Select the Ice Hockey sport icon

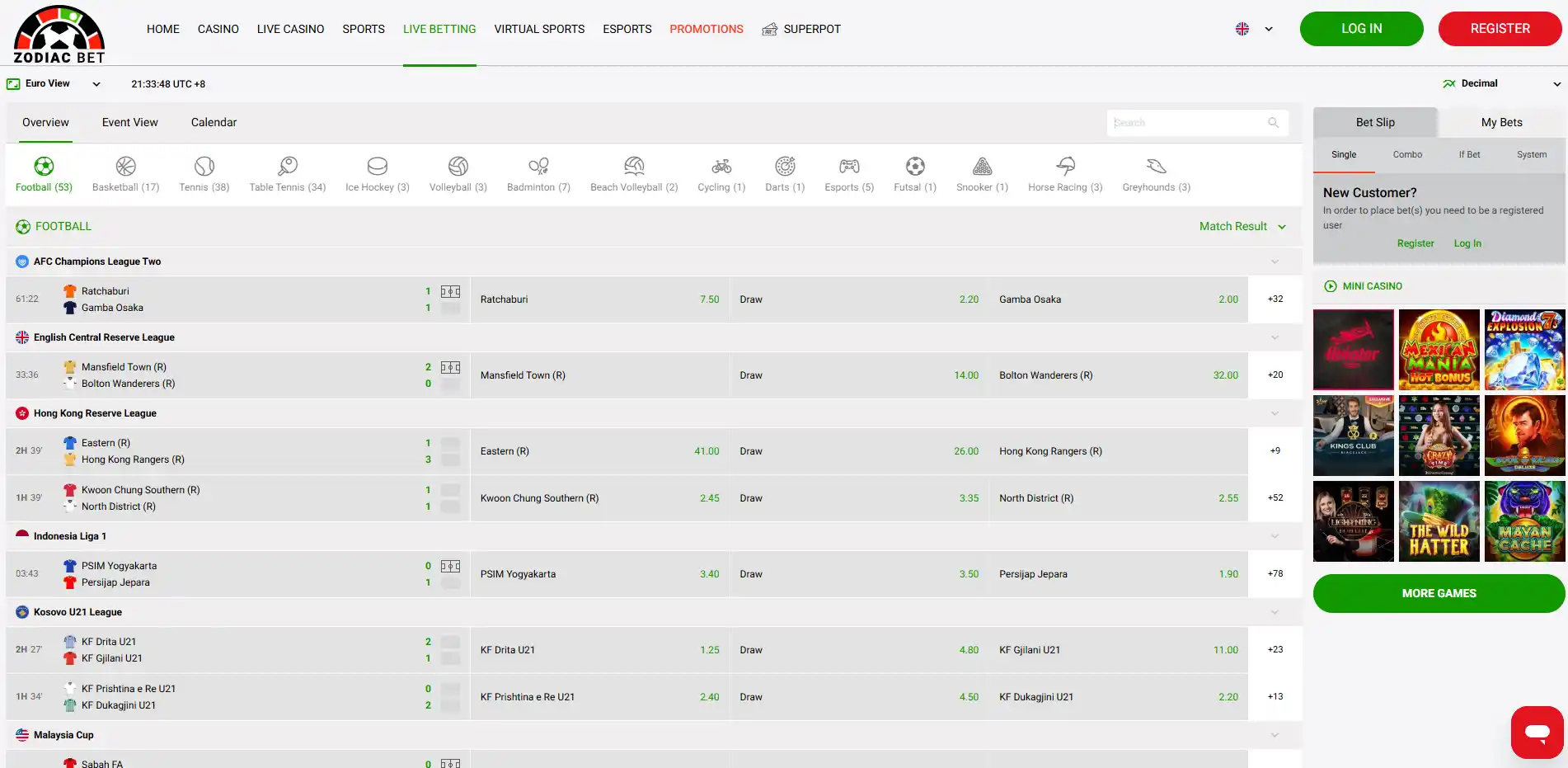(x=378, y=167)
